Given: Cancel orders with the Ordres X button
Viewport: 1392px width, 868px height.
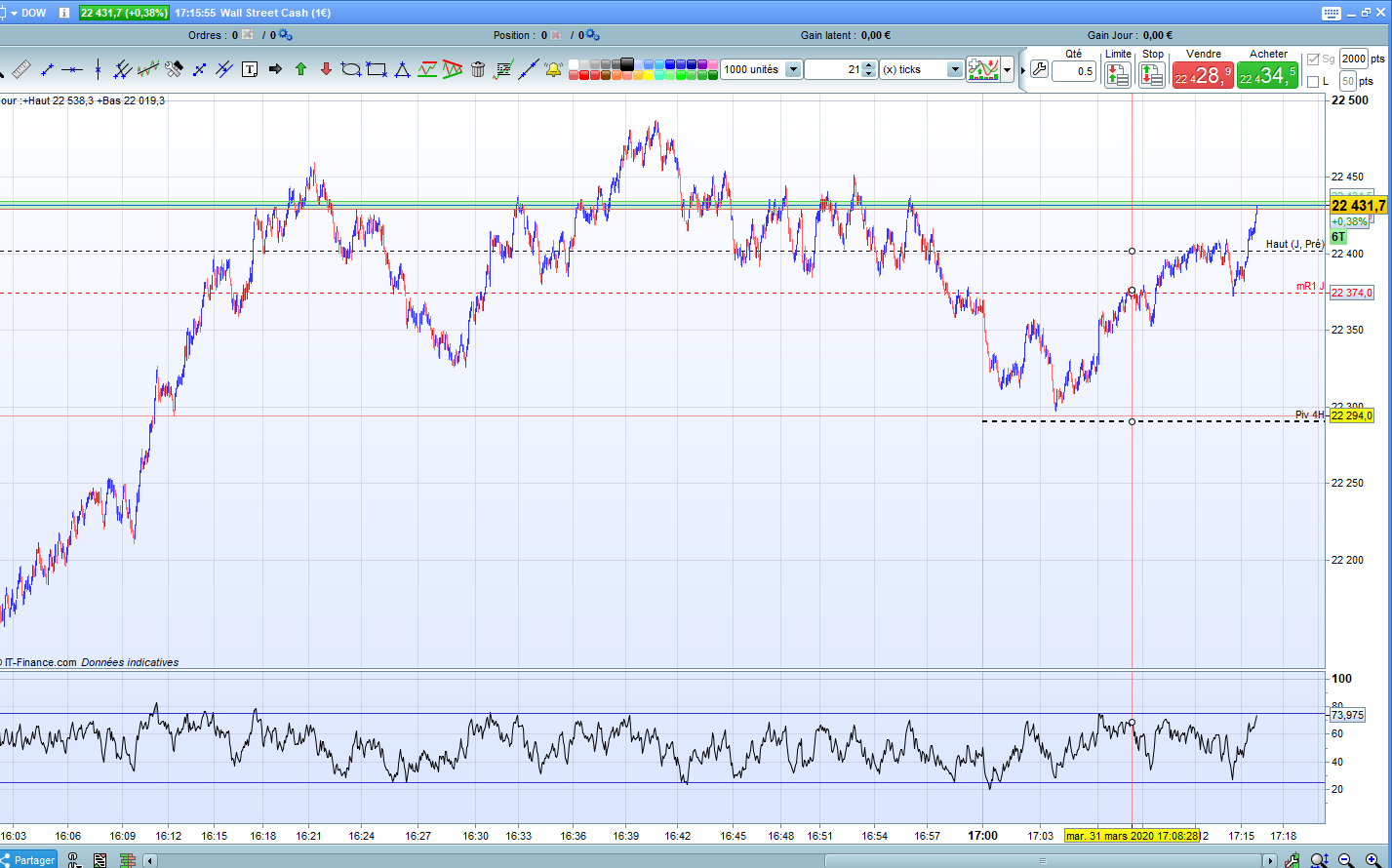Looking at the screenshot, I should 247,35.
